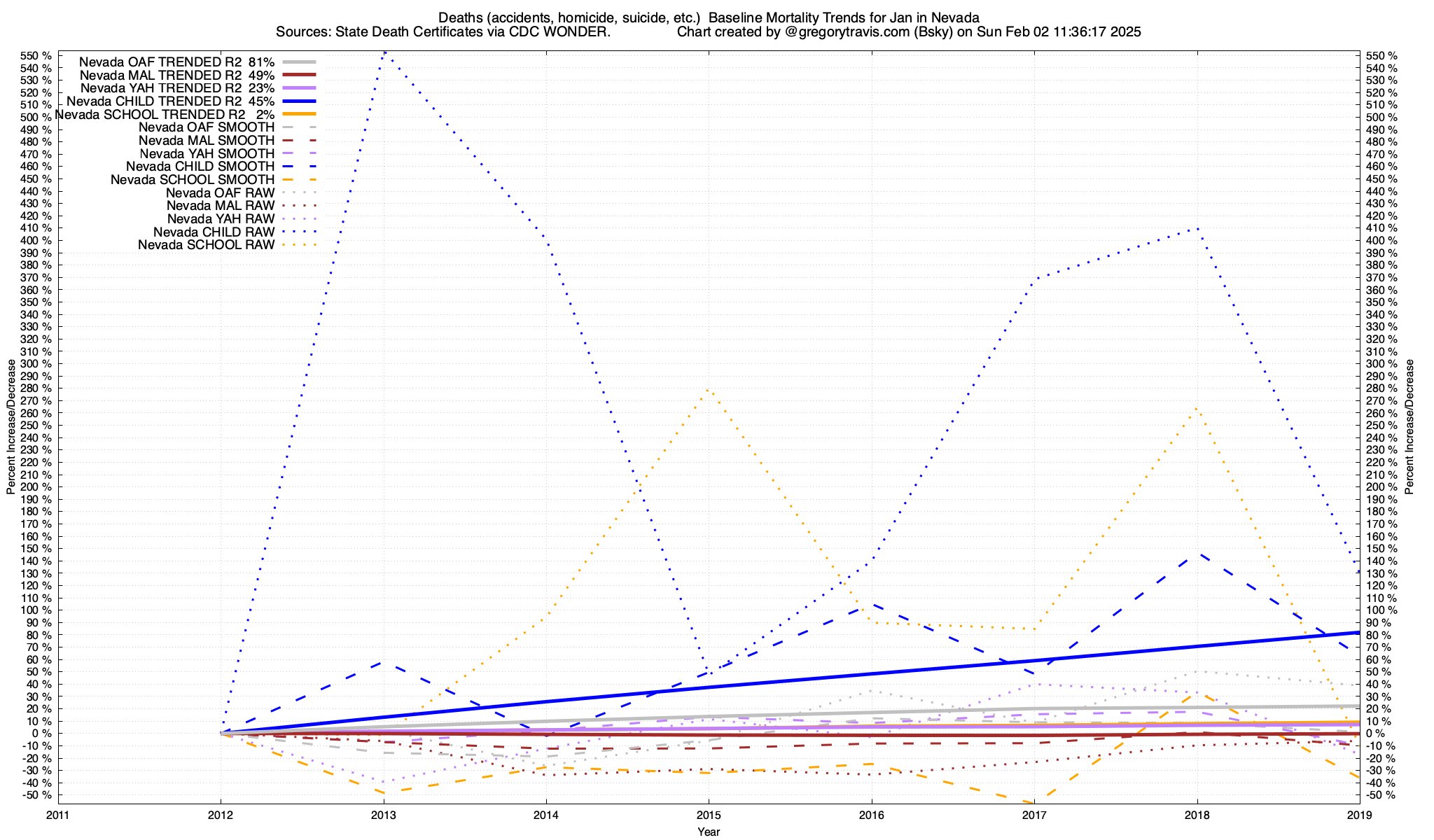Click the left Percent Increase/Decrease axis title
Screen dimensions: 1434x840
11,427
